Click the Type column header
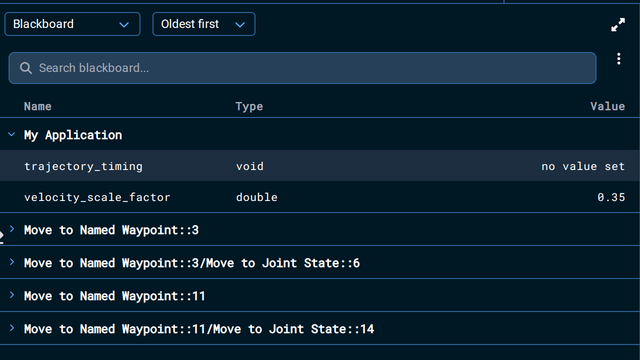Screen dimensions: 640x360 pyautogui.click(x=249, y=107)
